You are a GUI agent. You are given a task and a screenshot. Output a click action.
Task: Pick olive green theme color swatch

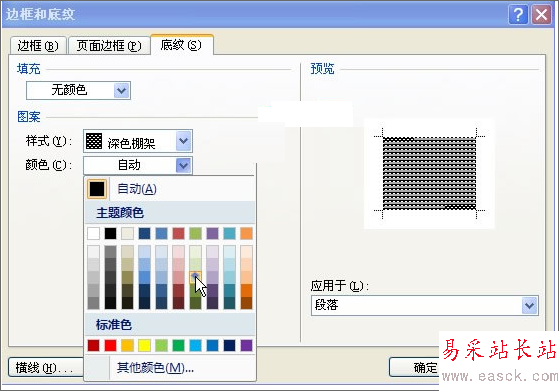(x=195, y=233)
